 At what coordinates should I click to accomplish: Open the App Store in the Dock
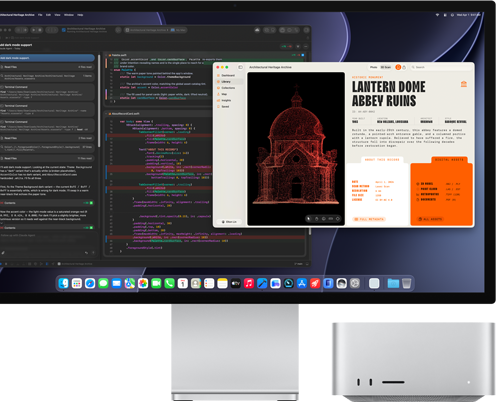click(x=302, y=283)
